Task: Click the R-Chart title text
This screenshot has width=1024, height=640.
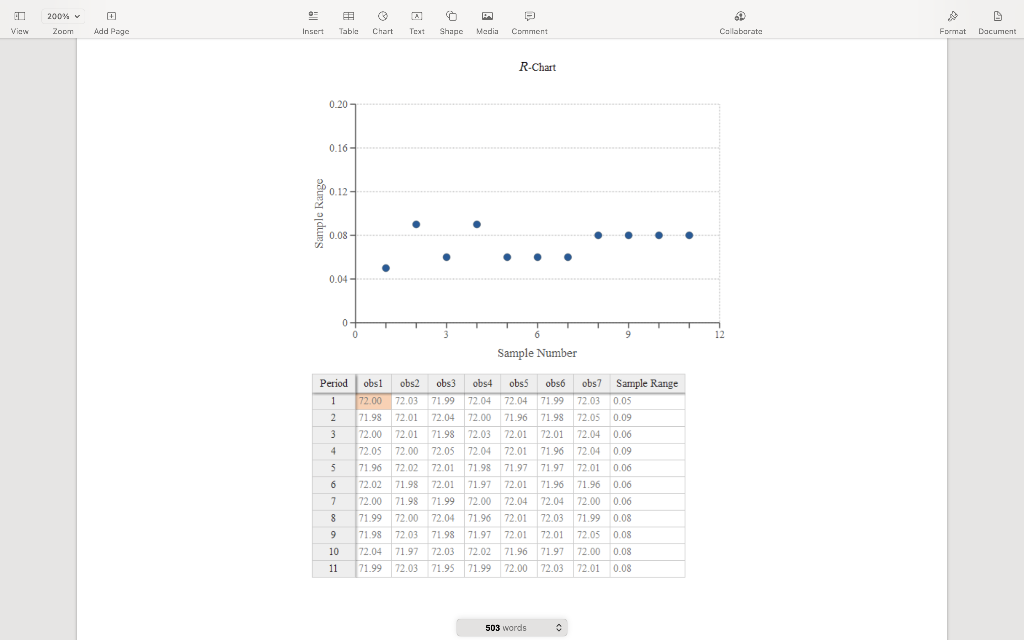Action: 537,67
